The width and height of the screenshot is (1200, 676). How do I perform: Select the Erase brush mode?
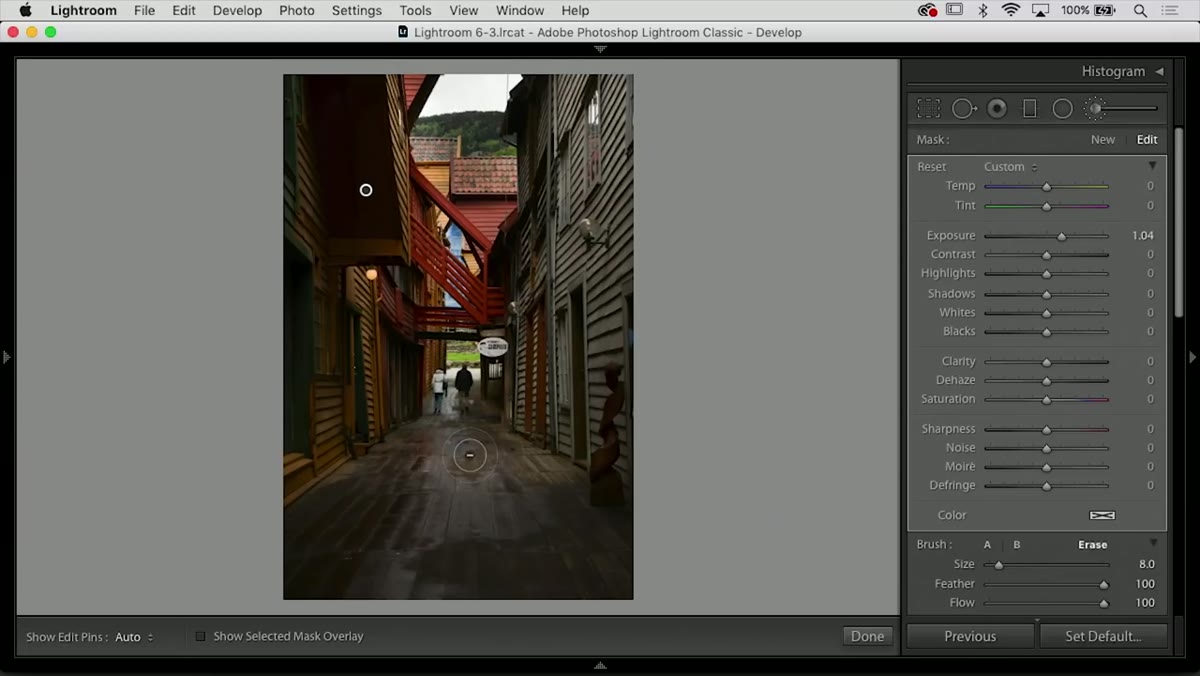pos(1092,545)
